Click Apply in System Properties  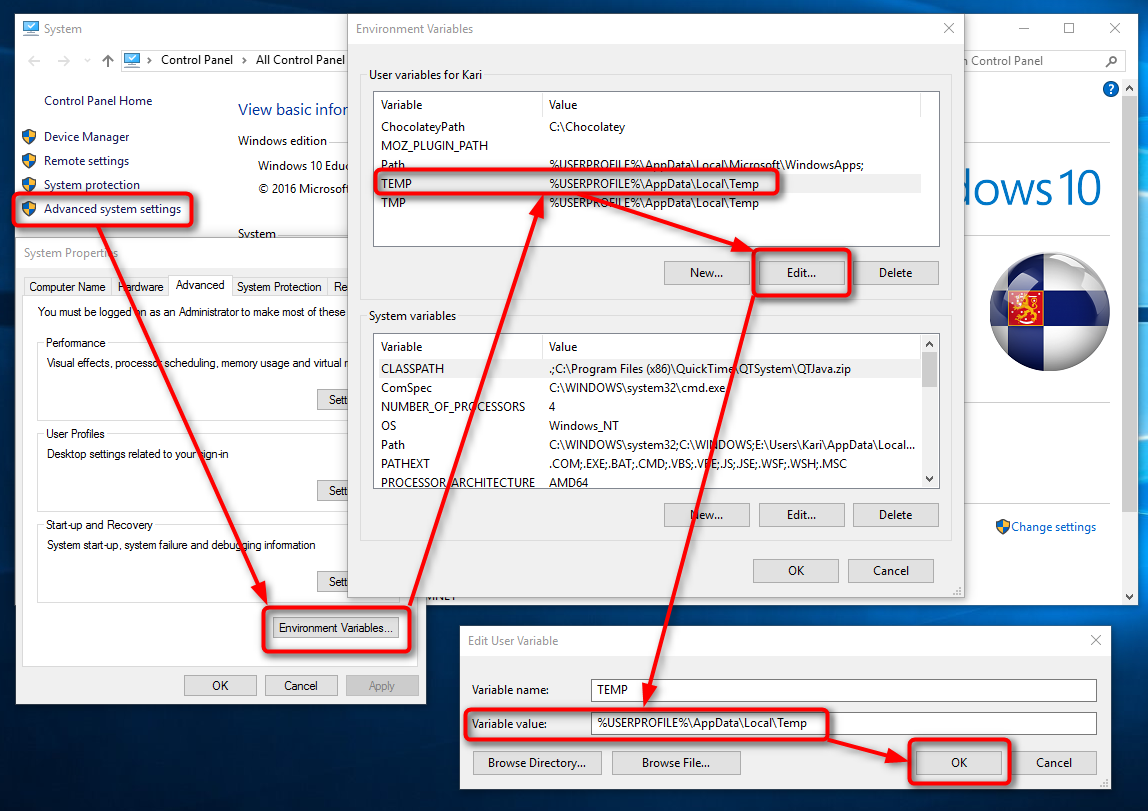click(381, 686)
